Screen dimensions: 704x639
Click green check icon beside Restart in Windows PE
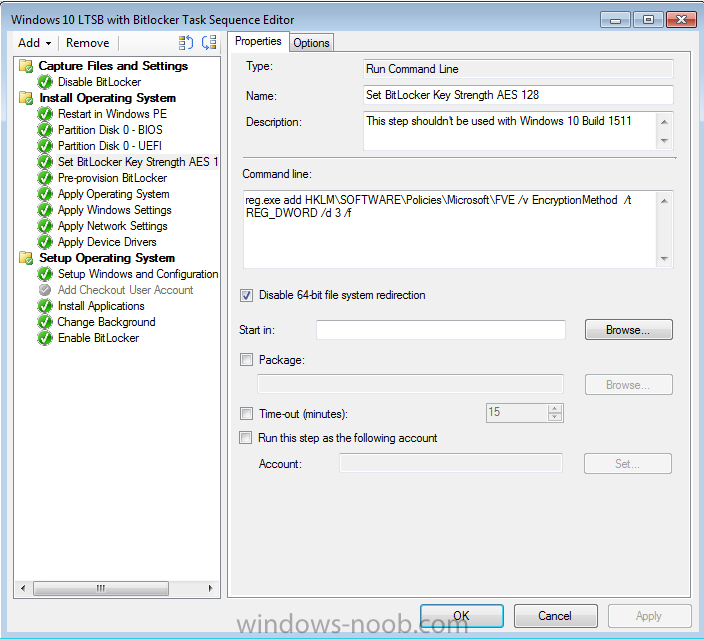pos(45,114)
